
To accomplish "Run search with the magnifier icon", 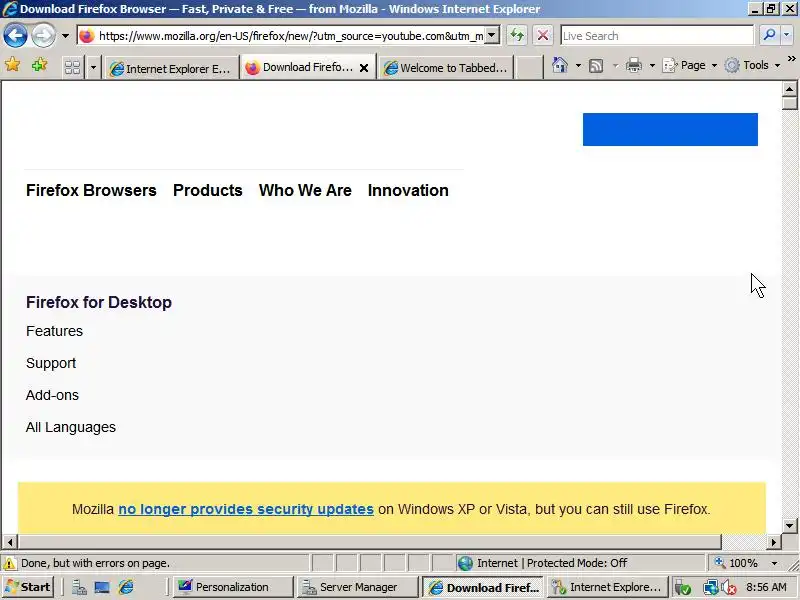I will click(769, 35).
